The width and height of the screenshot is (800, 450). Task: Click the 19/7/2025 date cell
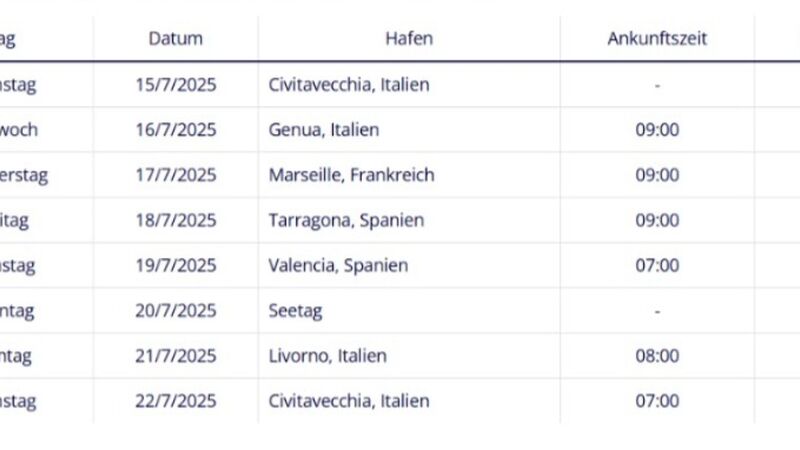(176, 265)
